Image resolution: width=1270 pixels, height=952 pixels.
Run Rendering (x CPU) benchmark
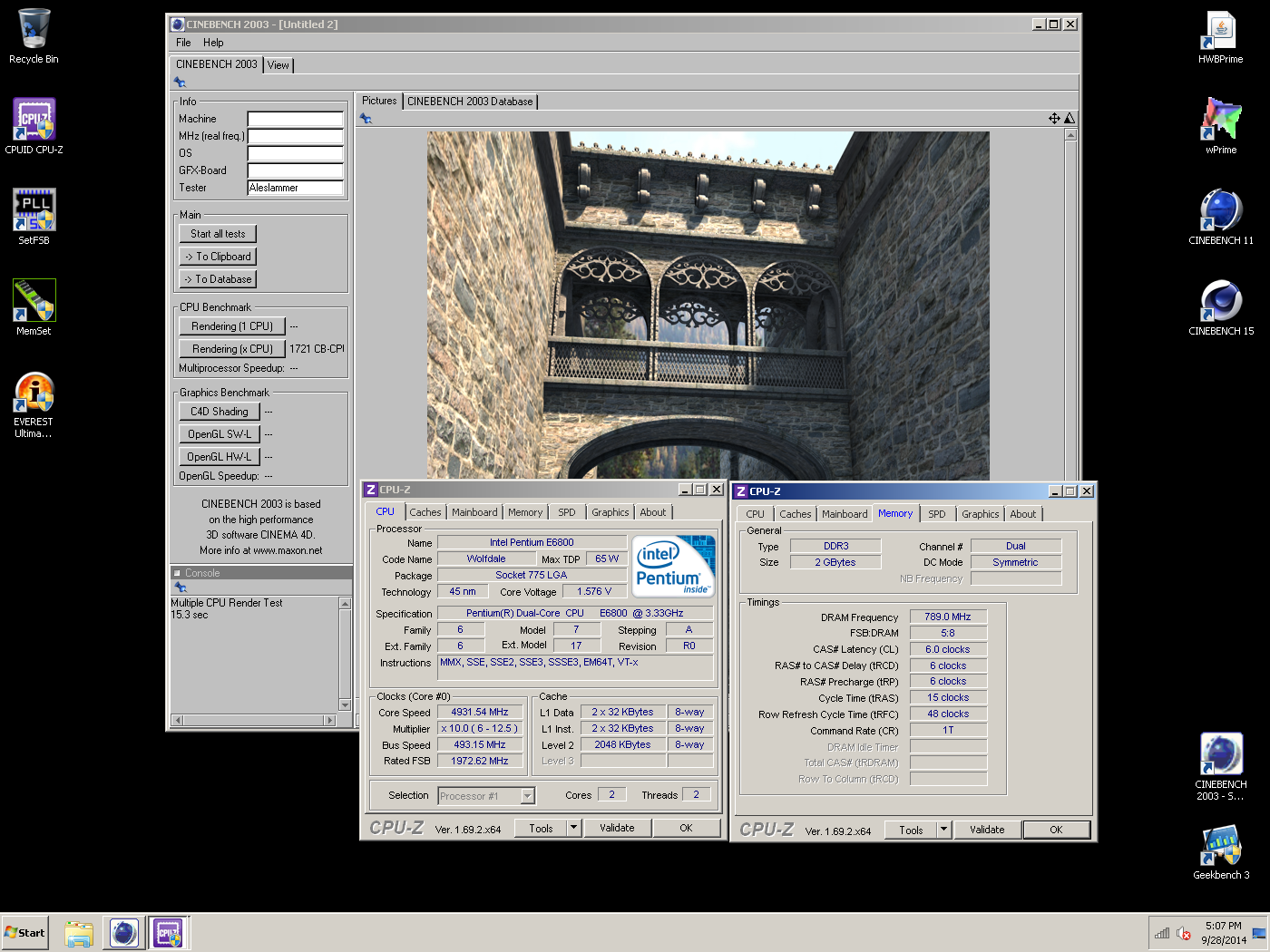pyautogui.click(x=232, y=349)
